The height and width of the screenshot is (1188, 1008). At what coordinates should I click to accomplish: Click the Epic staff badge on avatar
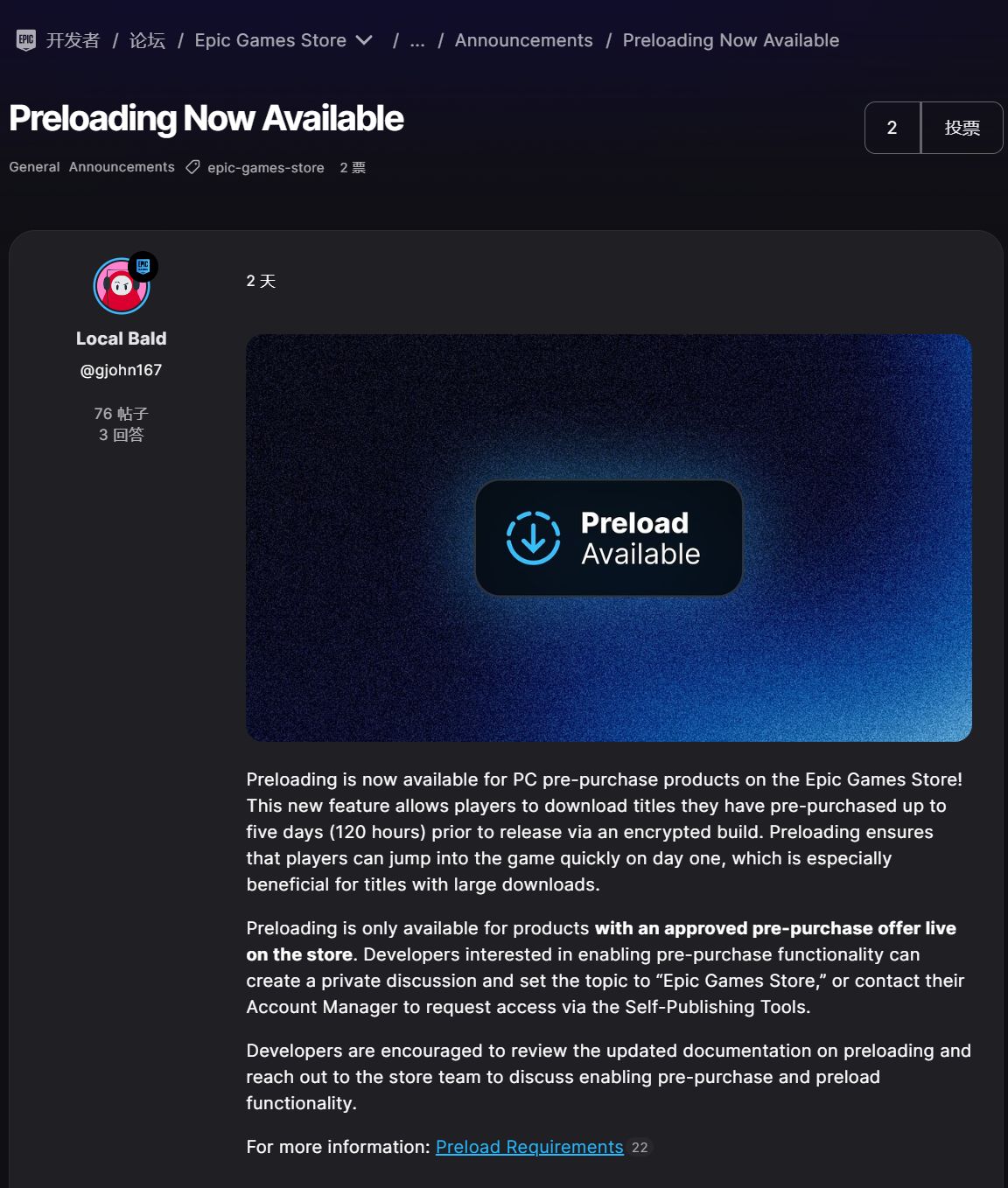coord(143,267)
